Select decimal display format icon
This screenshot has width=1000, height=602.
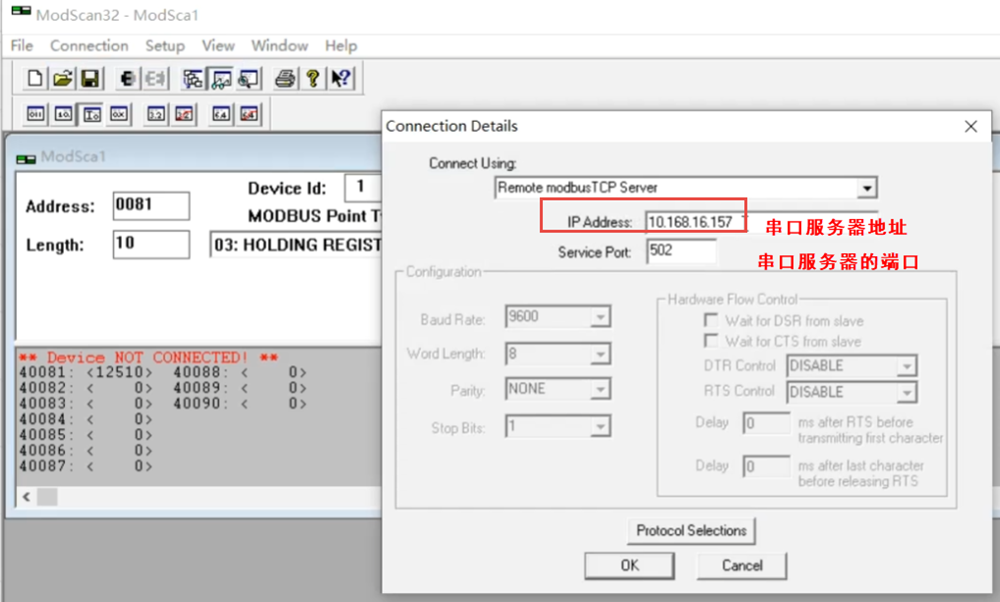click(x=63, y=114)
